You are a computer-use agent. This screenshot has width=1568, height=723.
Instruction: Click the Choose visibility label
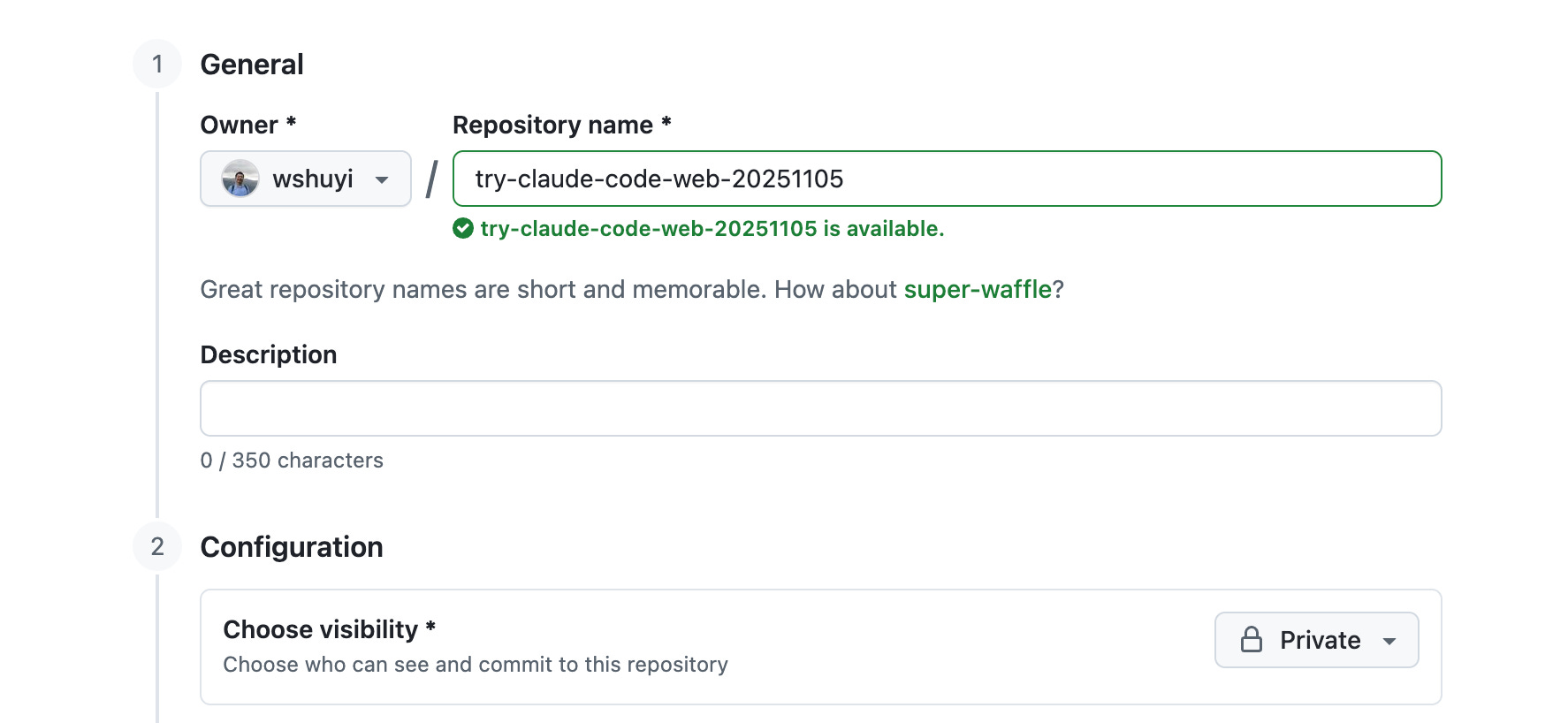[330, 629]
